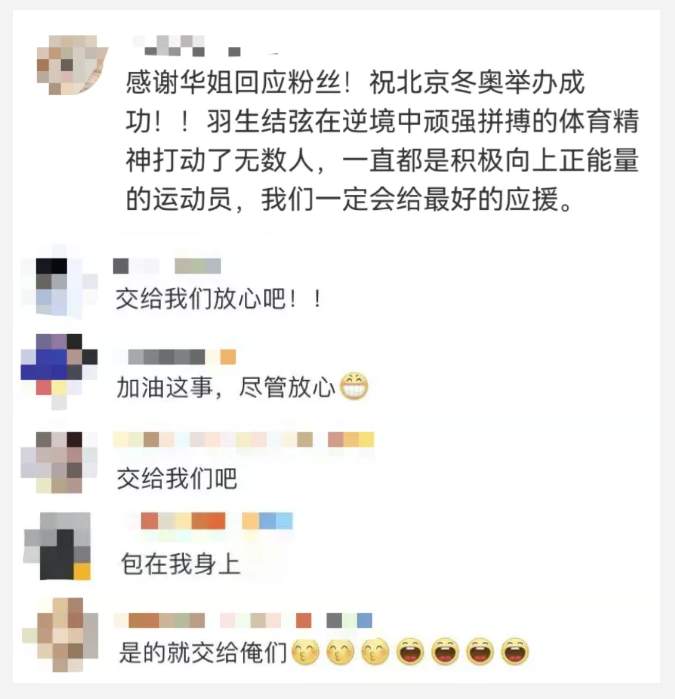The image size is (675, 699).
Task: Open the avatar beside 是的就交给俺们 reply
Action: 60,635
